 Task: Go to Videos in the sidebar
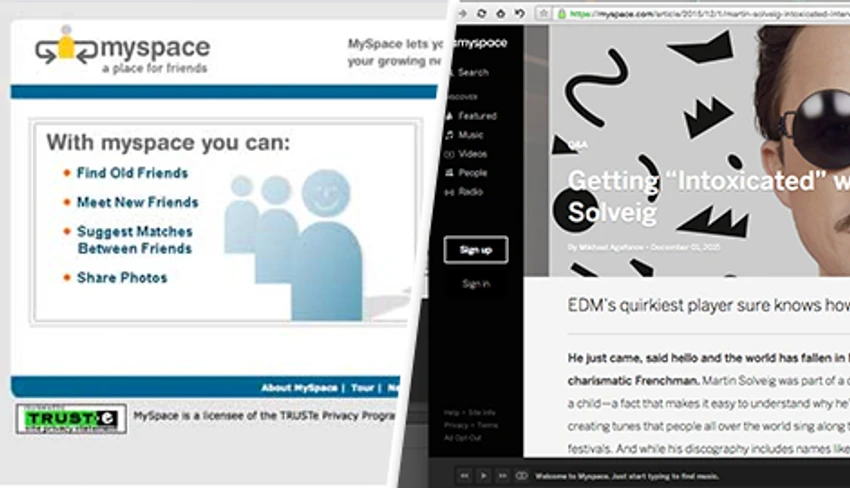(466, 154)
